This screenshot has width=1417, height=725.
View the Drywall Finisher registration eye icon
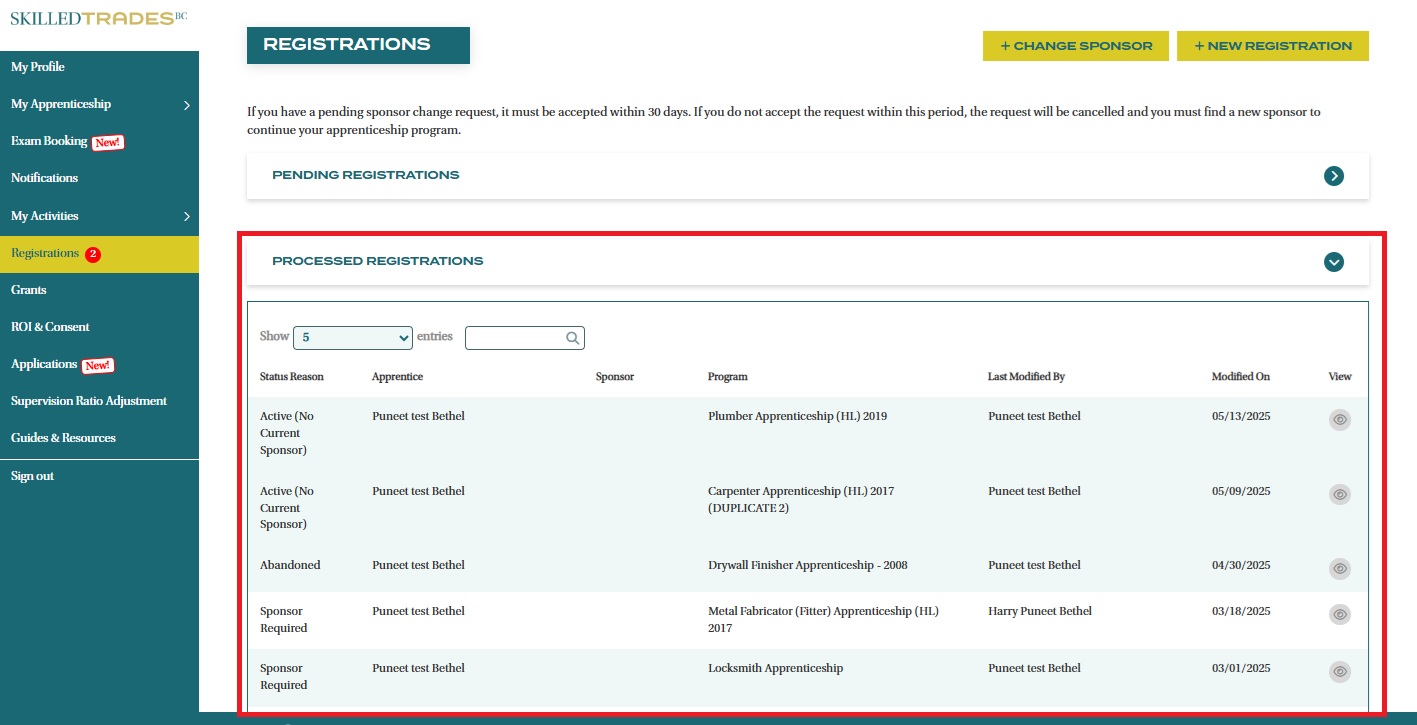coord(1339,568)
